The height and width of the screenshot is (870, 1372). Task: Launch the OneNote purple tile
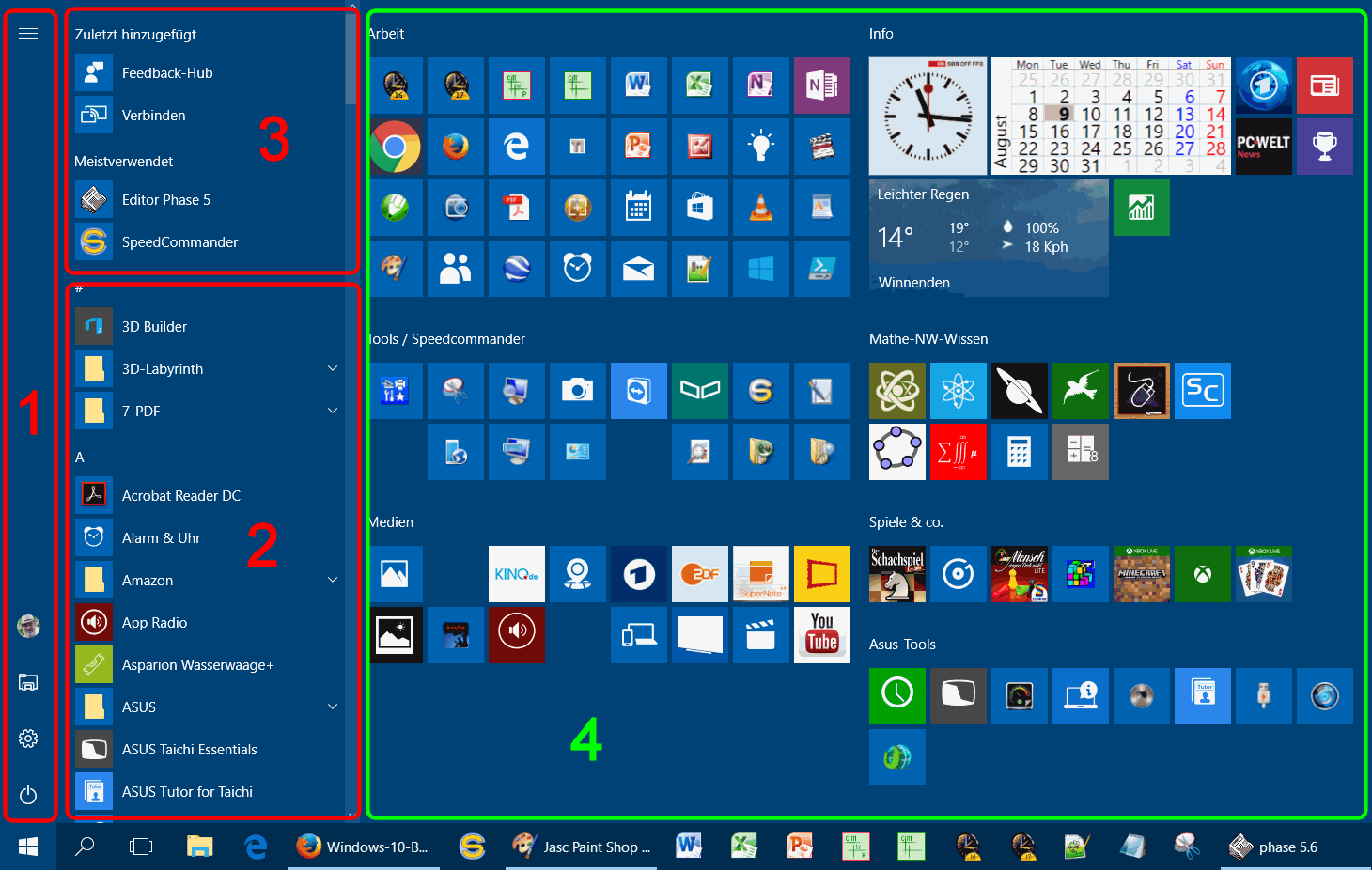tap(821, 85)
